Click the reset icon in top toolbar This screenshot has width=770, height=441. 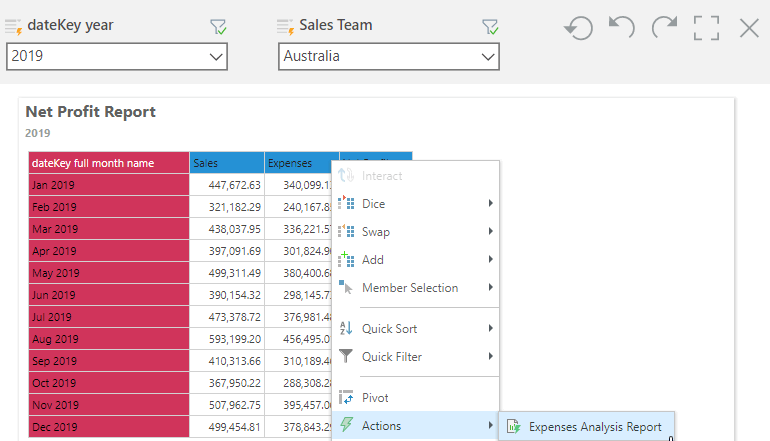click(x=578, y=28)
